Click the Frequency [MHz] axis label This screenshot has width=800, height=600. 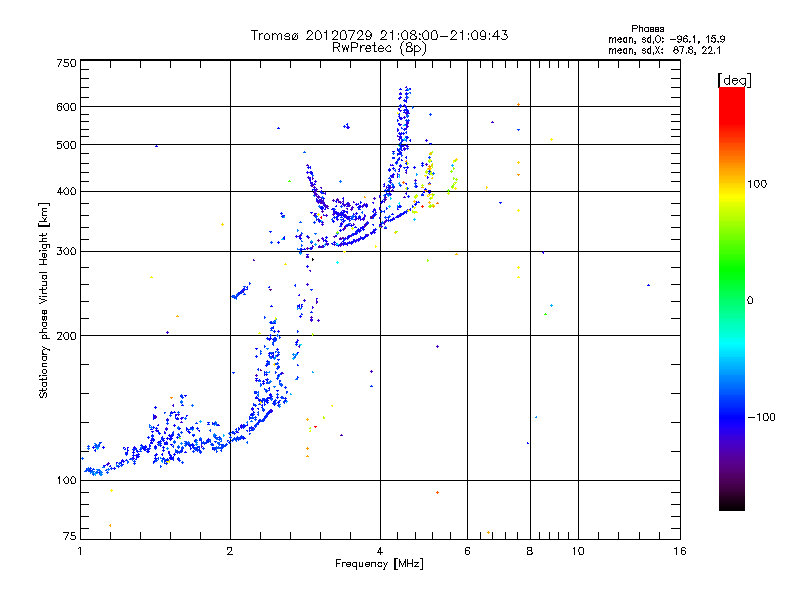pyautogui.click(x=379, y=564)
